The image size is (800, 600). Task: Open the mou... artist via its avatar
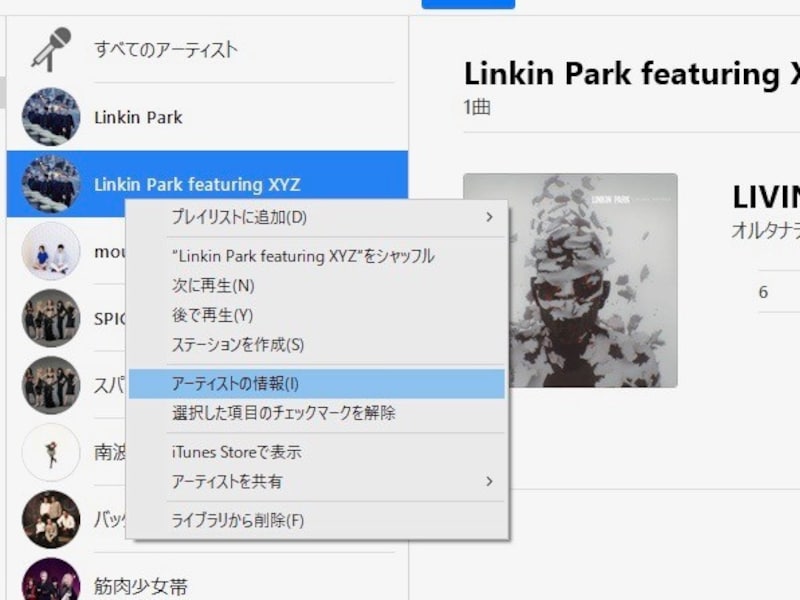point(51,251)
